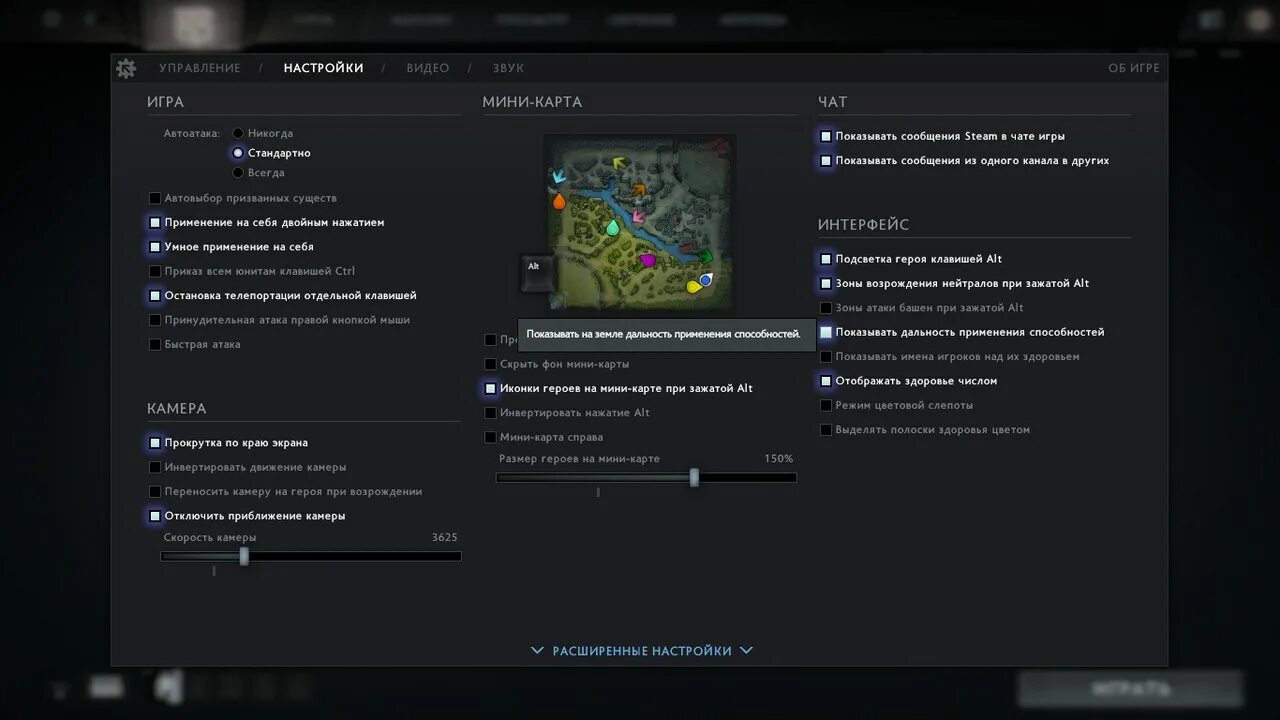Toggle Быстрая атака checkbox
The width and height of the screenshot is (1280, 720).
[155, 344]
